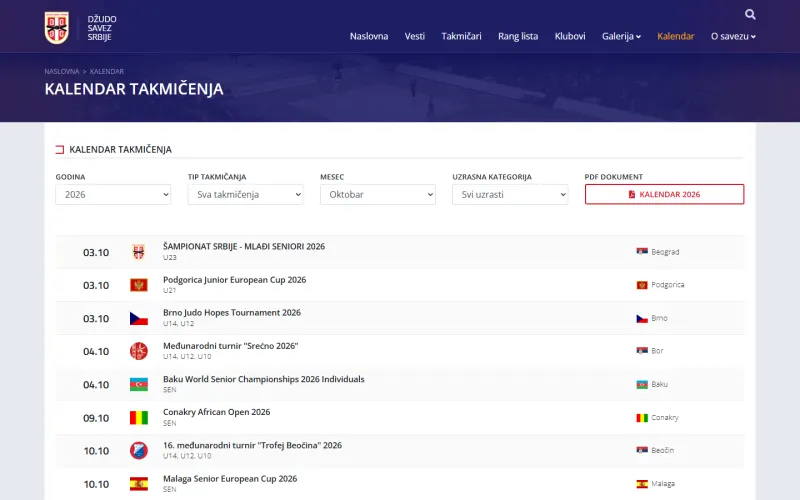Click the Bor location text

tap(657, 351)
